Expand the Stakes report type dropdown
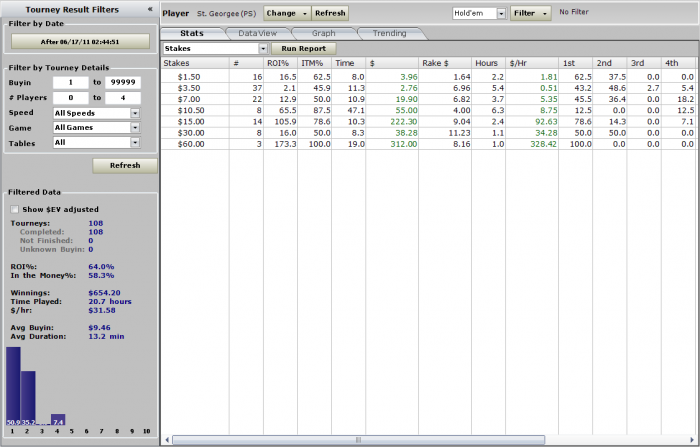Image resolution: width=700 pixels, height=447 pixels. pyautogui.click(x=263, y=49)
